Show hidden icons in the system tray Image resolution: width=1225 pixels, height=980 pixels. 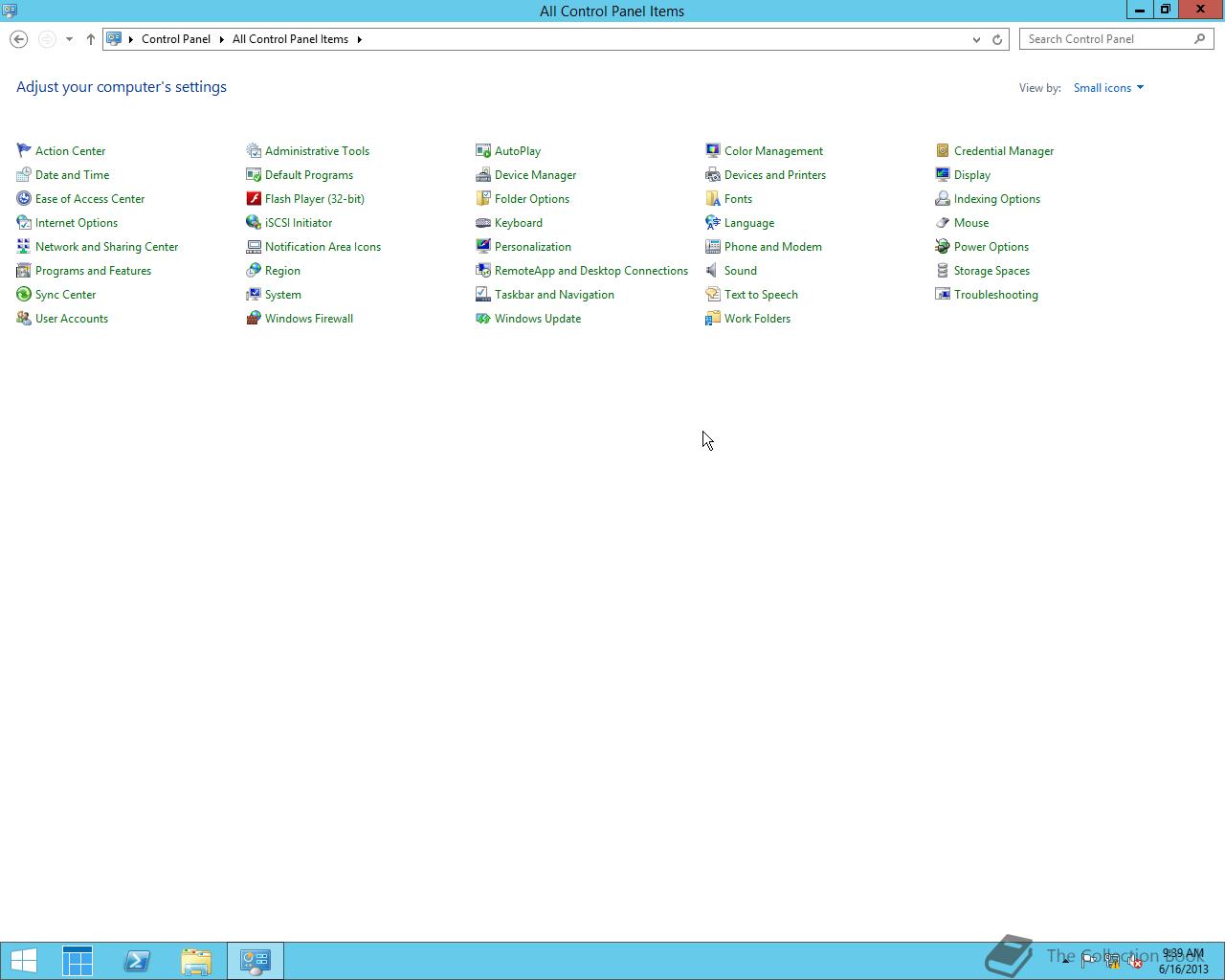(x=1065, y=961)
